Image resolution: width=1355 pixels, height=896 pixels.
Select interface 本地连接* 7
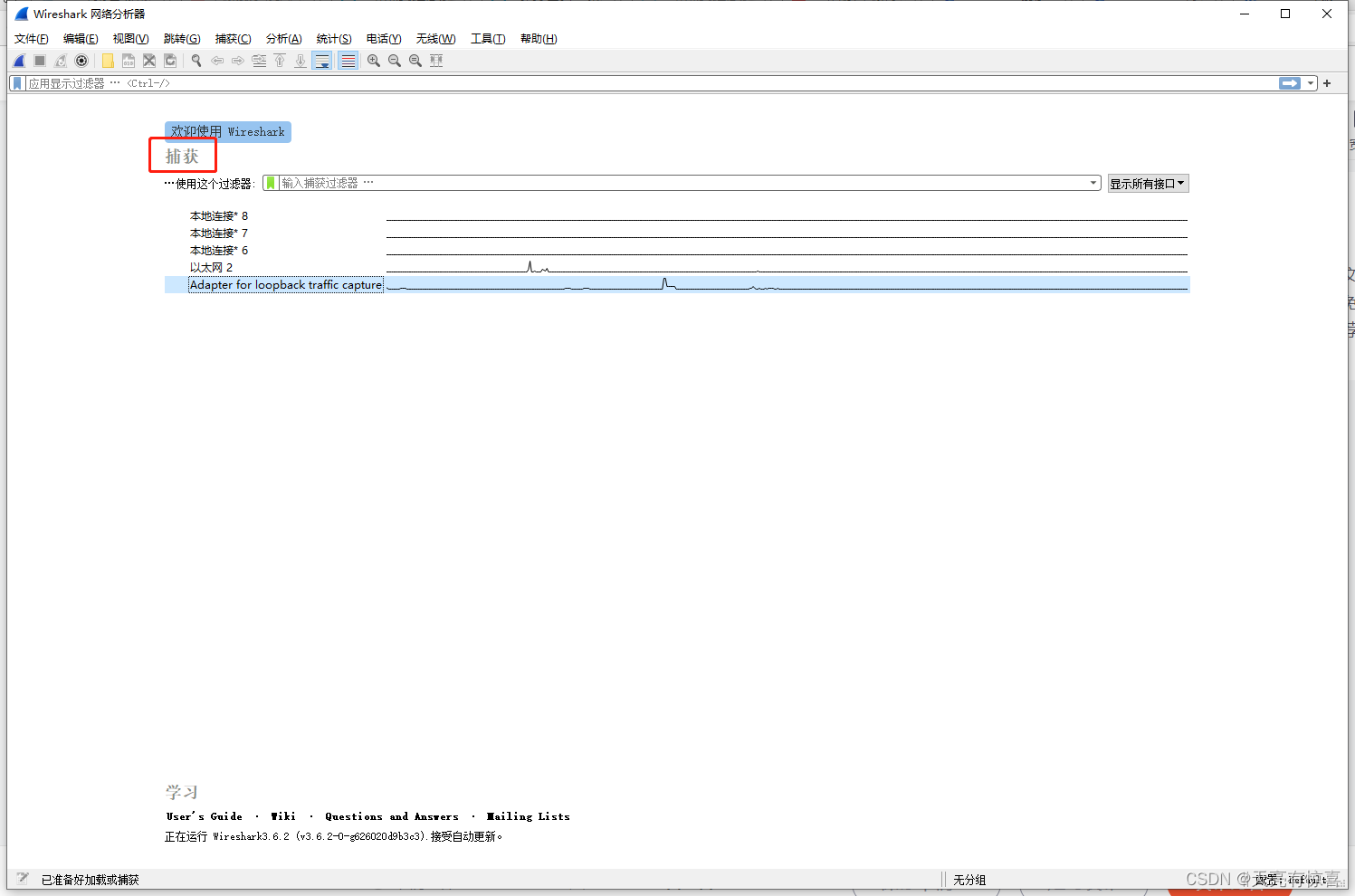coord(219,234)
